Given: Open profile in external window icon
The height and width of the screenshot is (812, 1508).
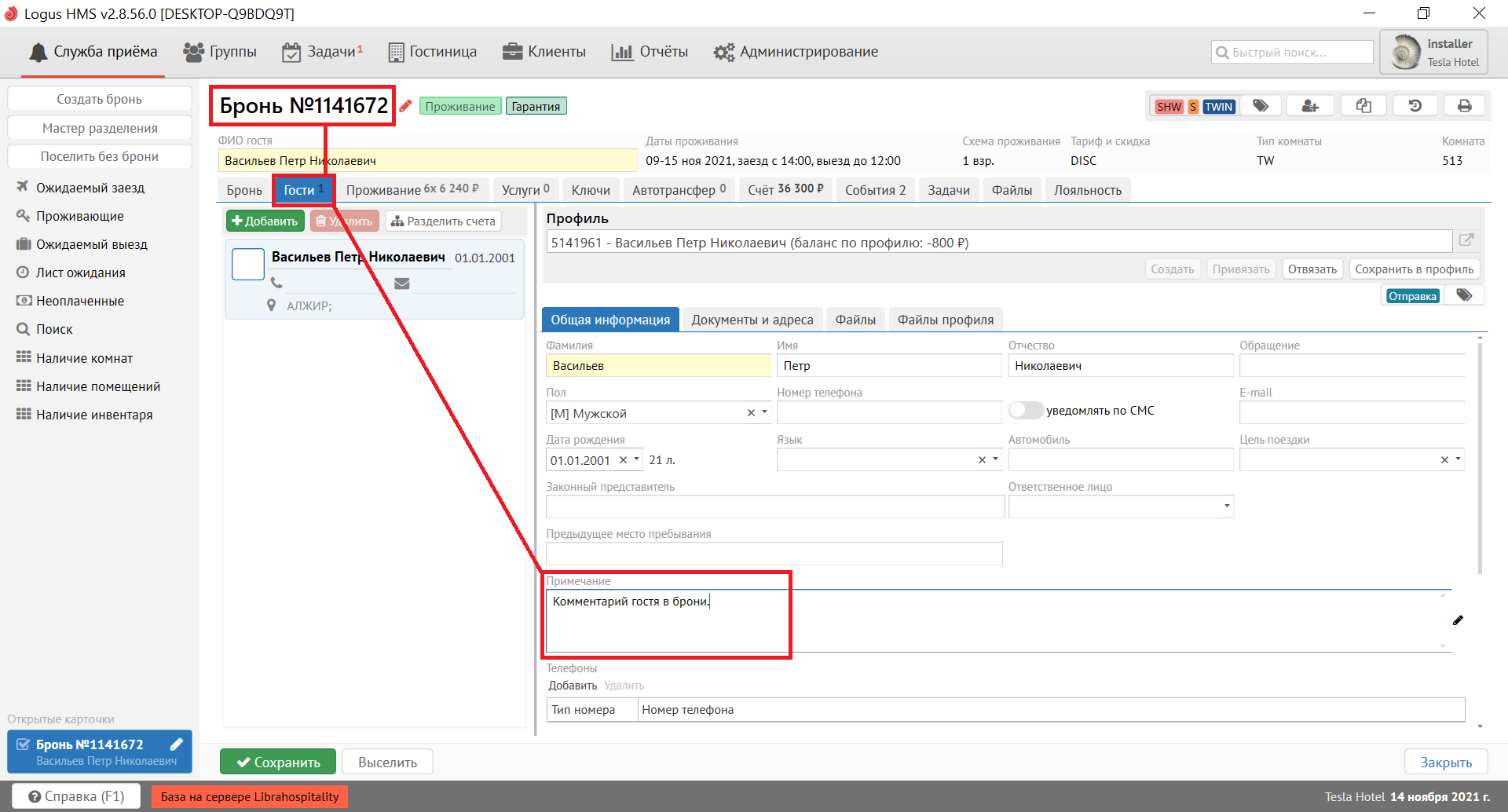Looking at the screenshot, I should point(1466,241).
